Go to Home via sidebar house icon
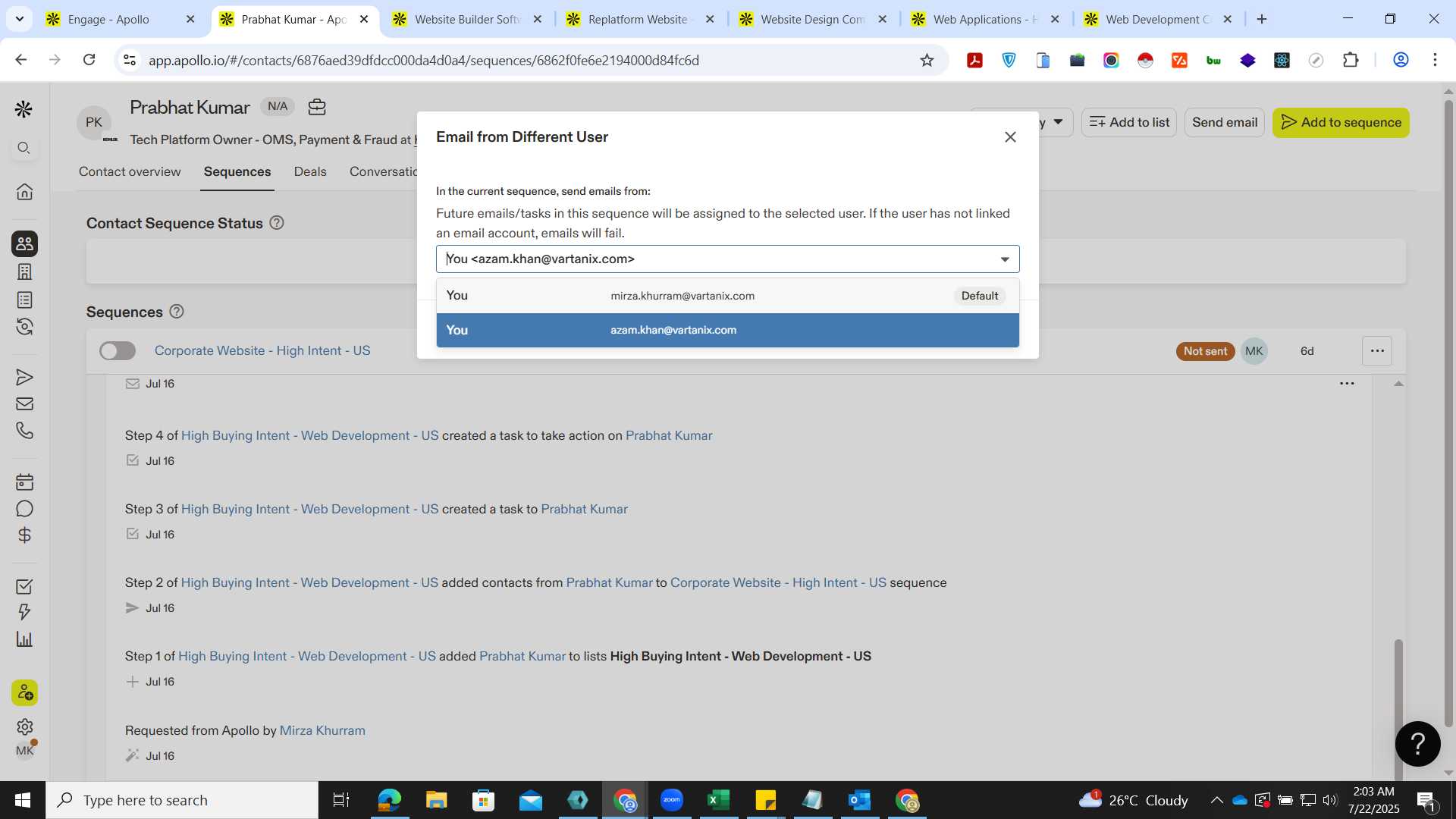Image resolution: width=1456 pixels, height=819 pixels. click(x=24, y=191)
